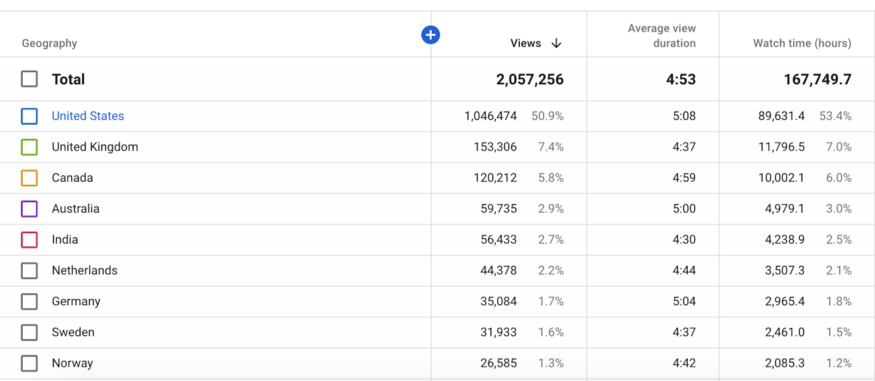The height and width of the screenshot is (381, 875).
Task: Toggle the United Kingdom green checkbox
Action: 30,147
